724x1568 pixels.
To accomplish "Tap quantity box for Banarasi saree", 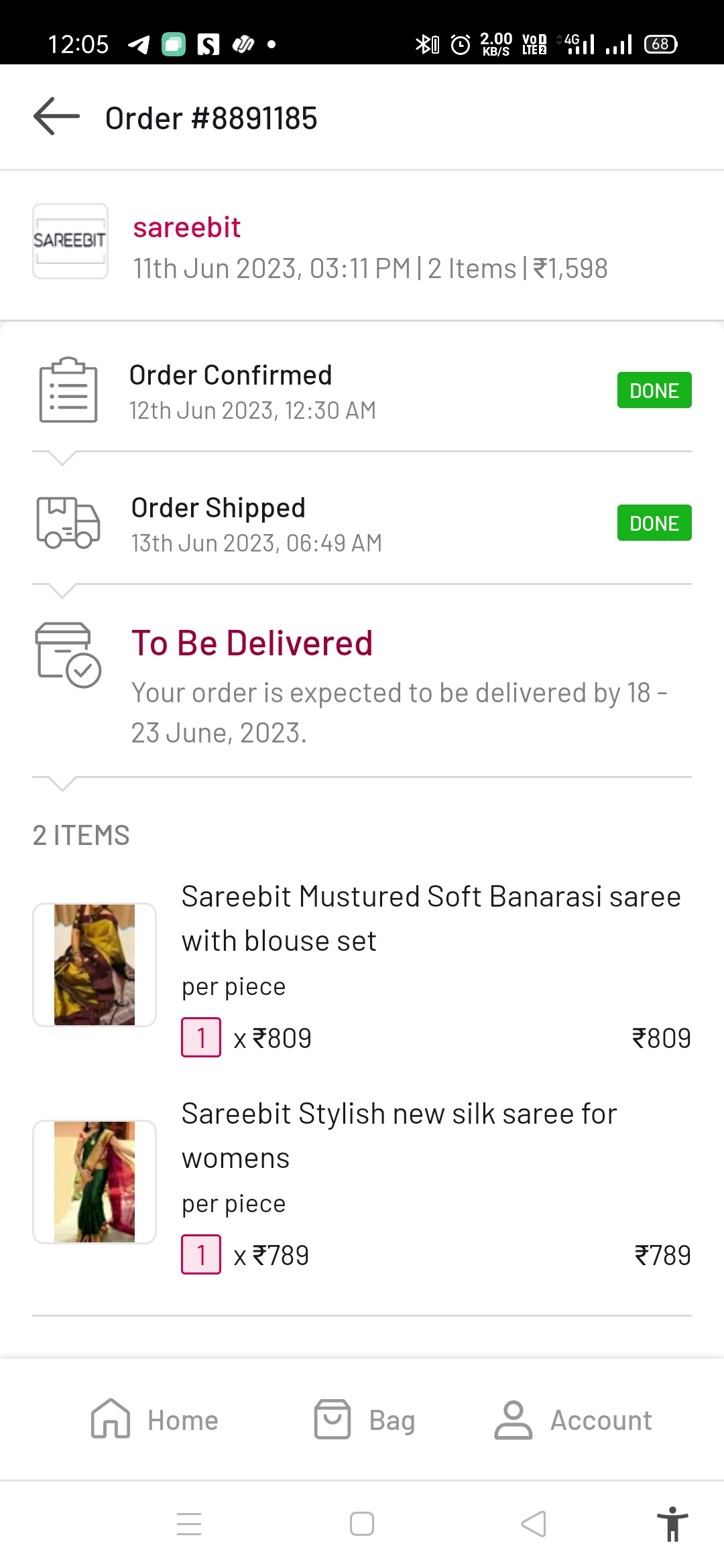I will click(x=201, y=1037).
